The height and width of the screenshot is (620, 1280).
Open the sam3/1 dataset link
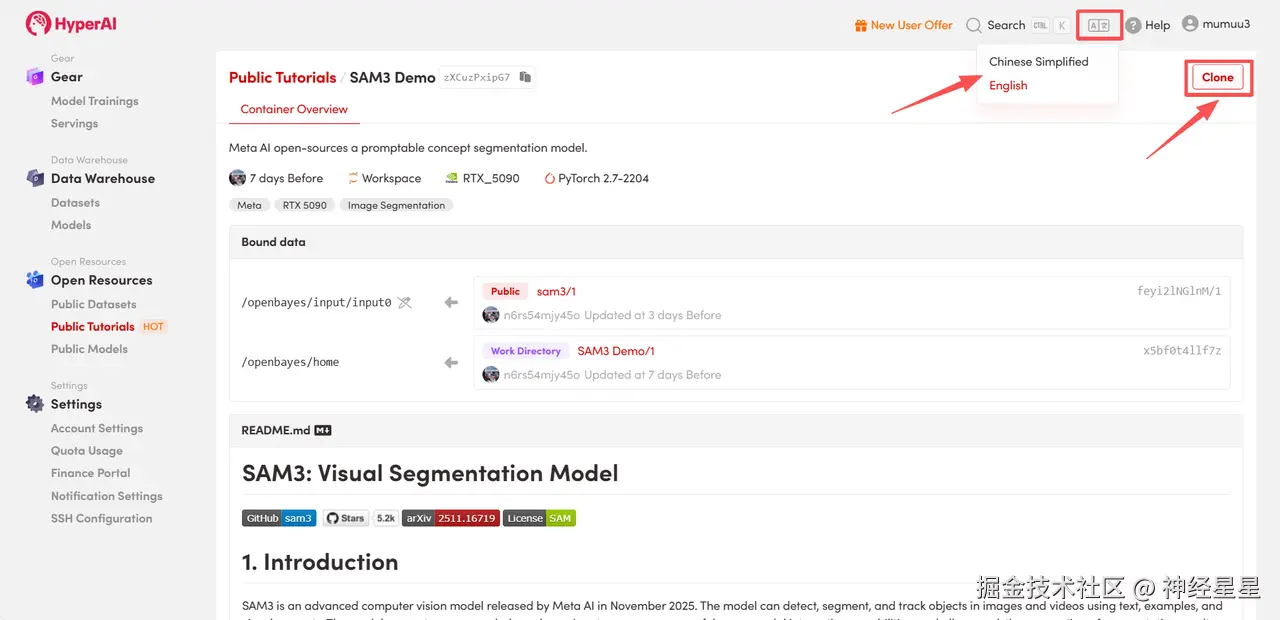556,291
